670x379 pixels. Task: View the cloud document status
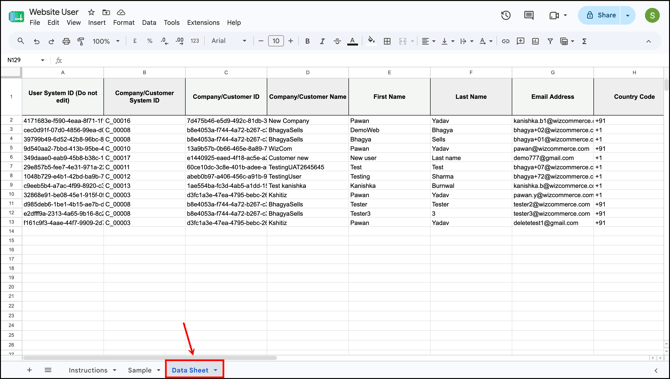(121, 12)
